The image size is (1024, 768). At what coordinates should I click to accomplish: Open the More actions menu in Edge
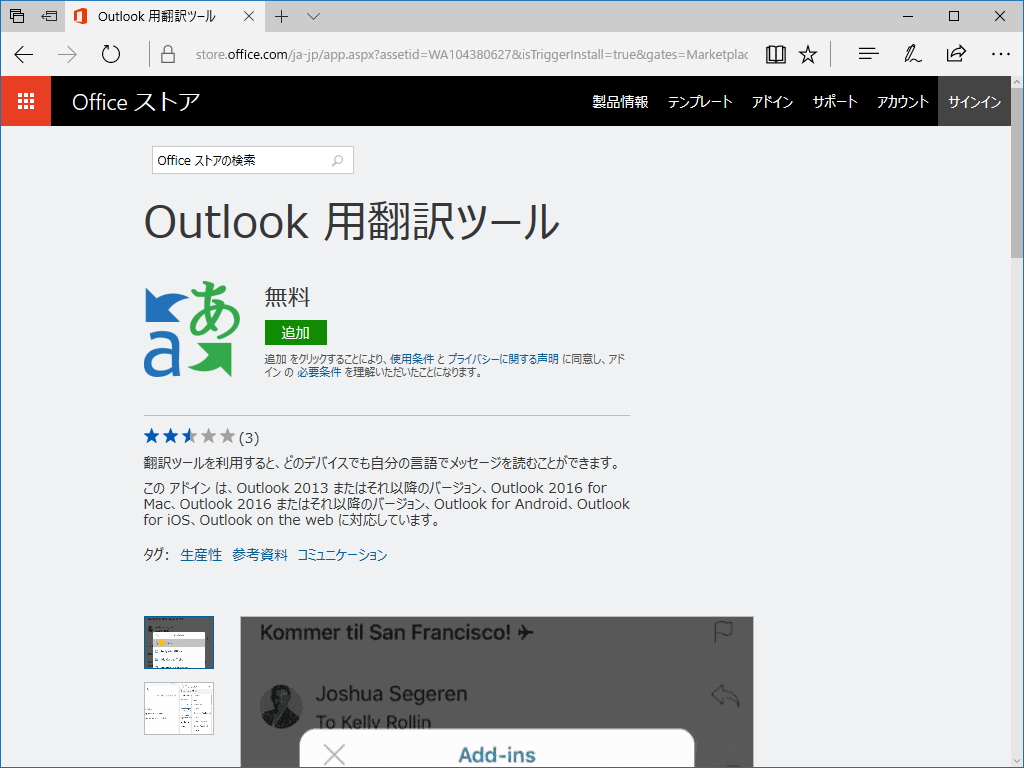click(1000, 53)
